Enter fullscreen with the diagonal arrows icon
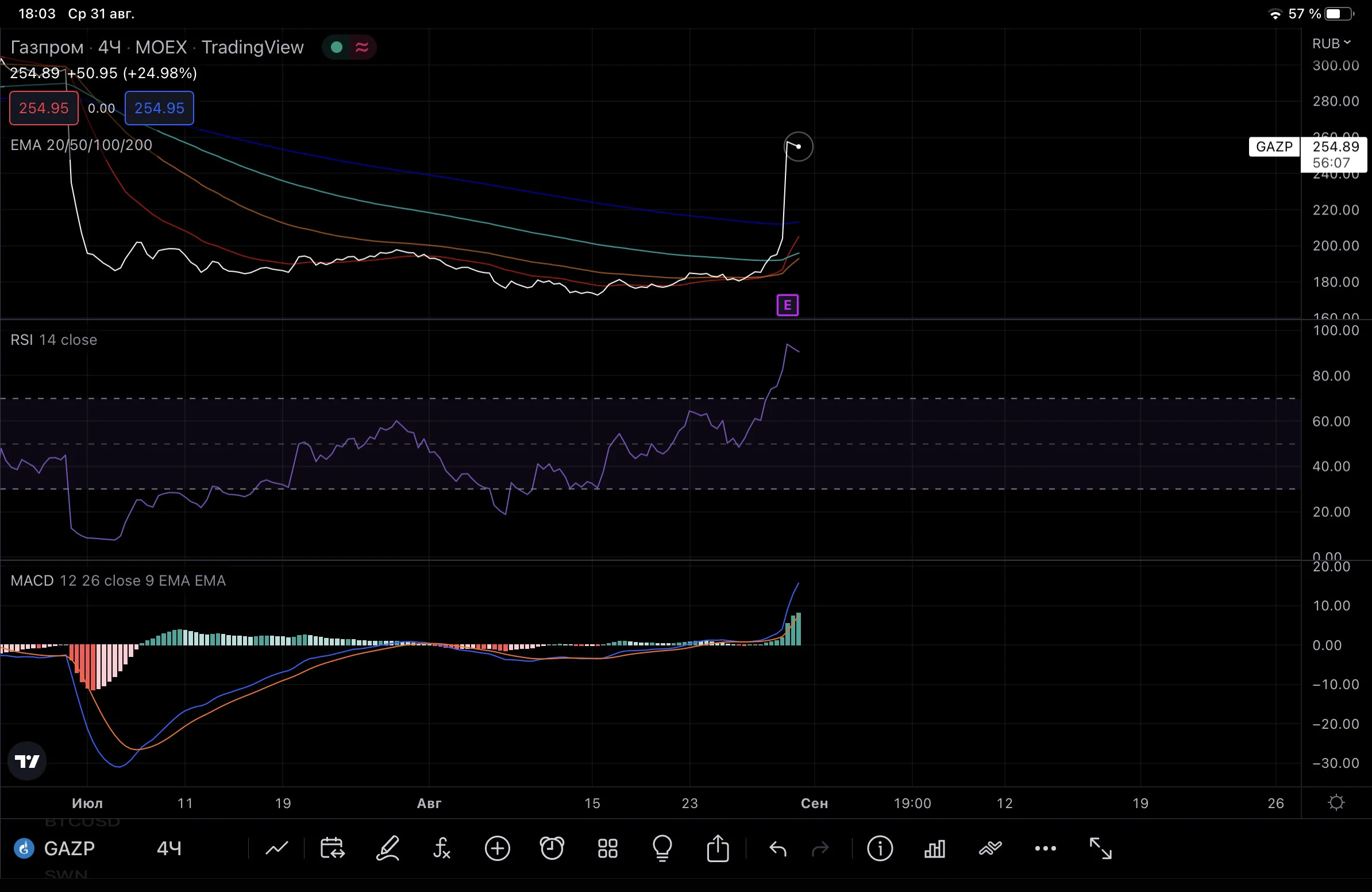The height and width of the screenshot is (892, 1372). click(x=1100, y=848)
